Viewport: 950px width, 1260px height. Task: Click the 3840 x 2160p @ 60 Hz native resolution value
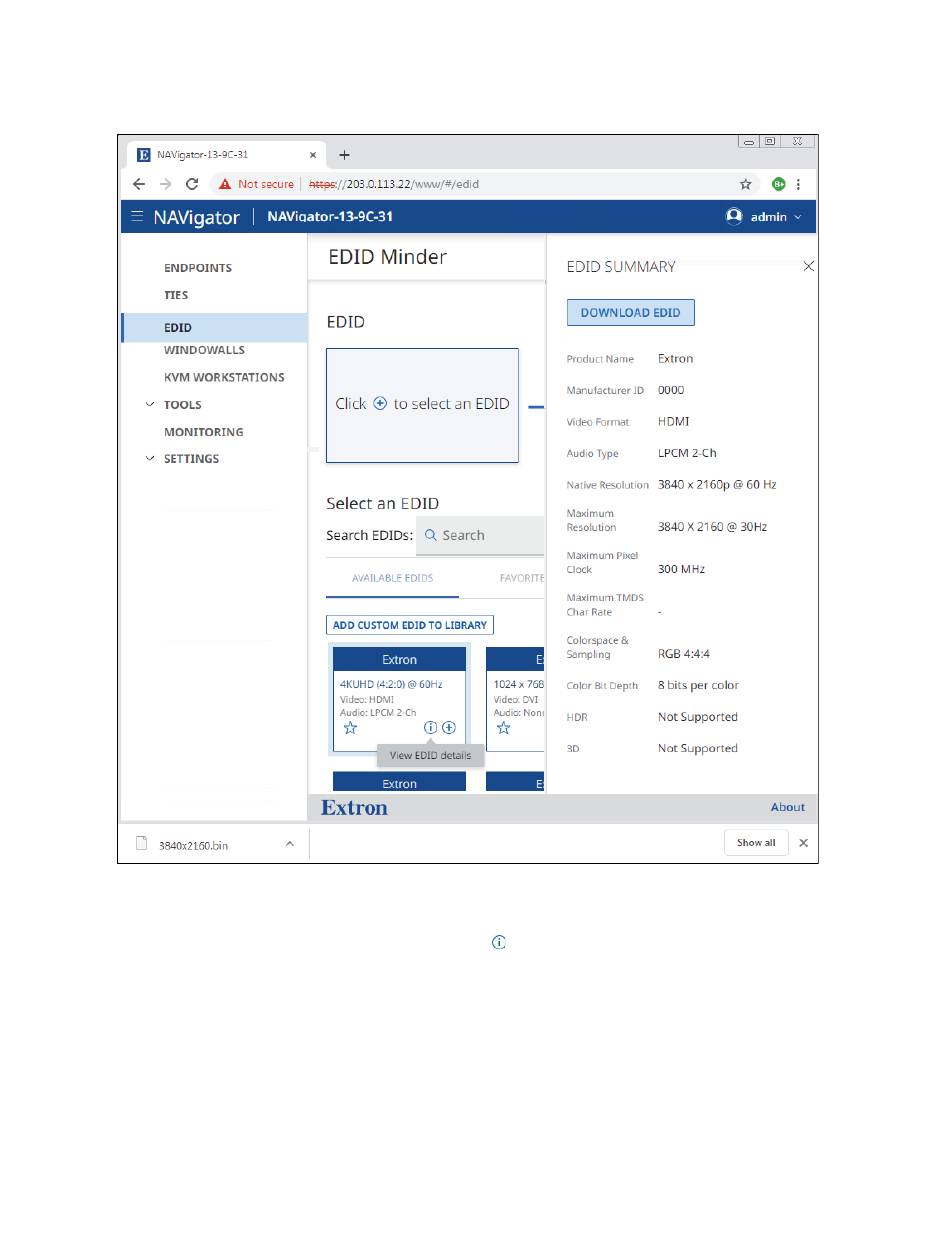click(x=717, y=485)
